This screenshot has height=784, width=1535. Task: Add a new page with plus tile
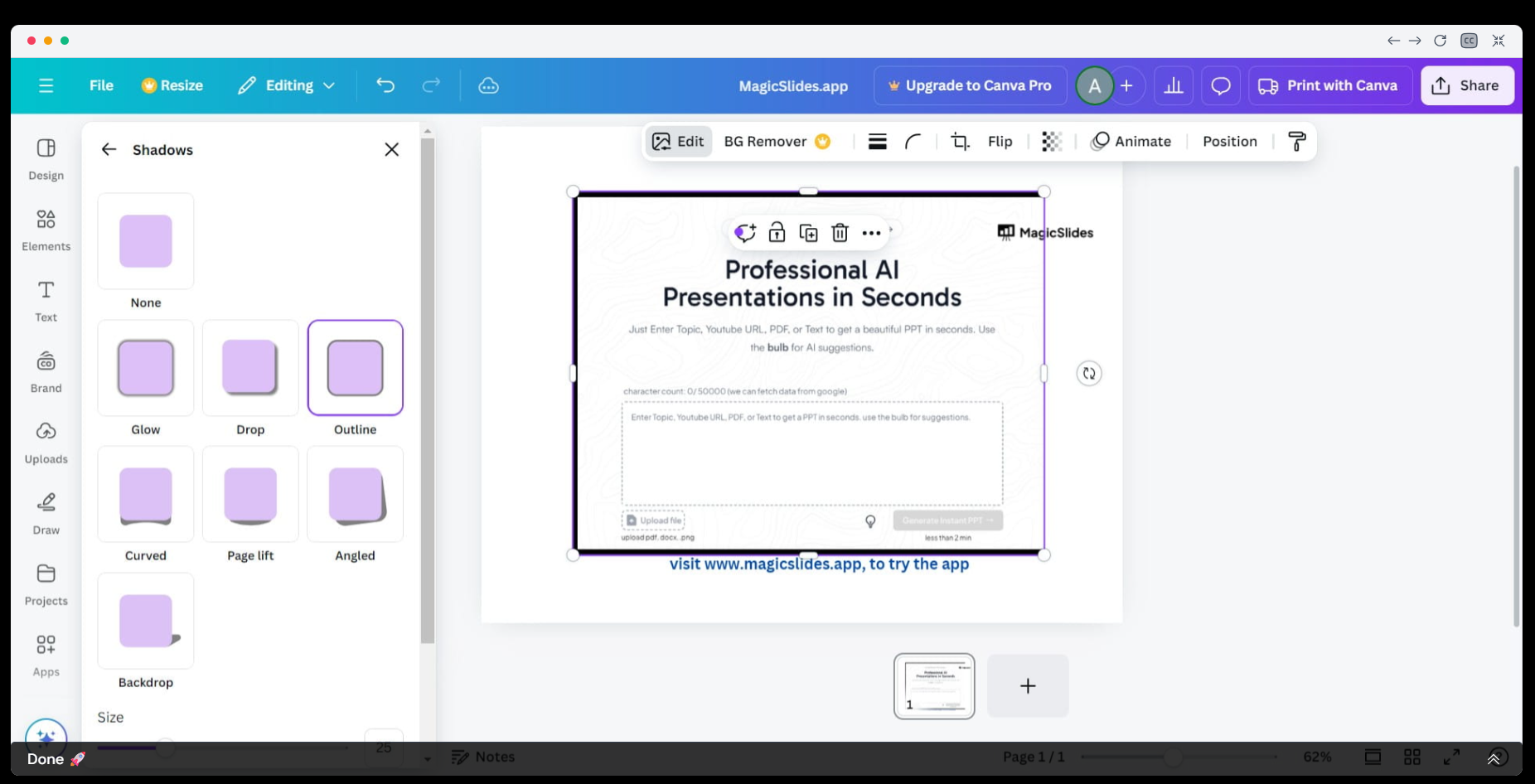tap(1028, 686)
